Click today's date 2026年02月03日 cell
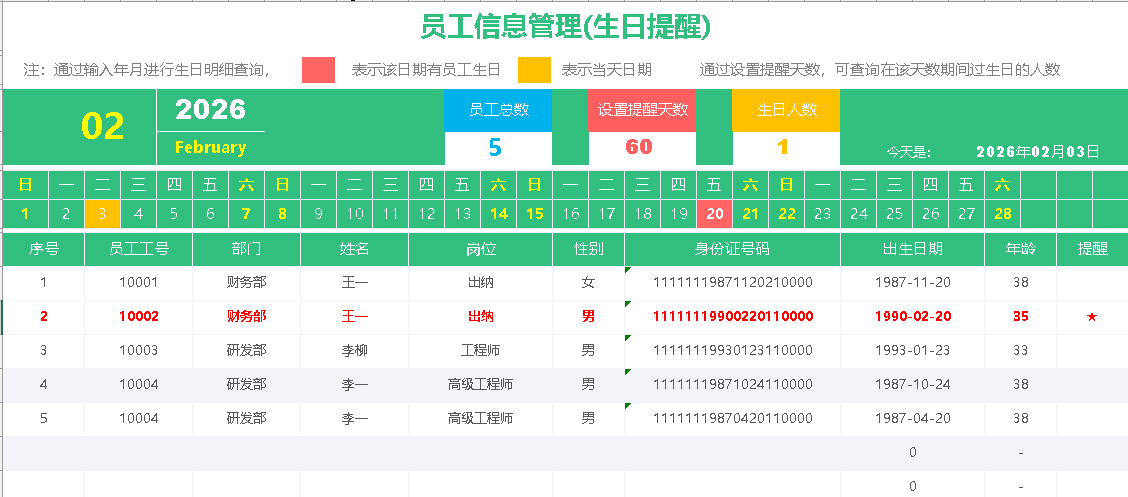 point(1037,152)
